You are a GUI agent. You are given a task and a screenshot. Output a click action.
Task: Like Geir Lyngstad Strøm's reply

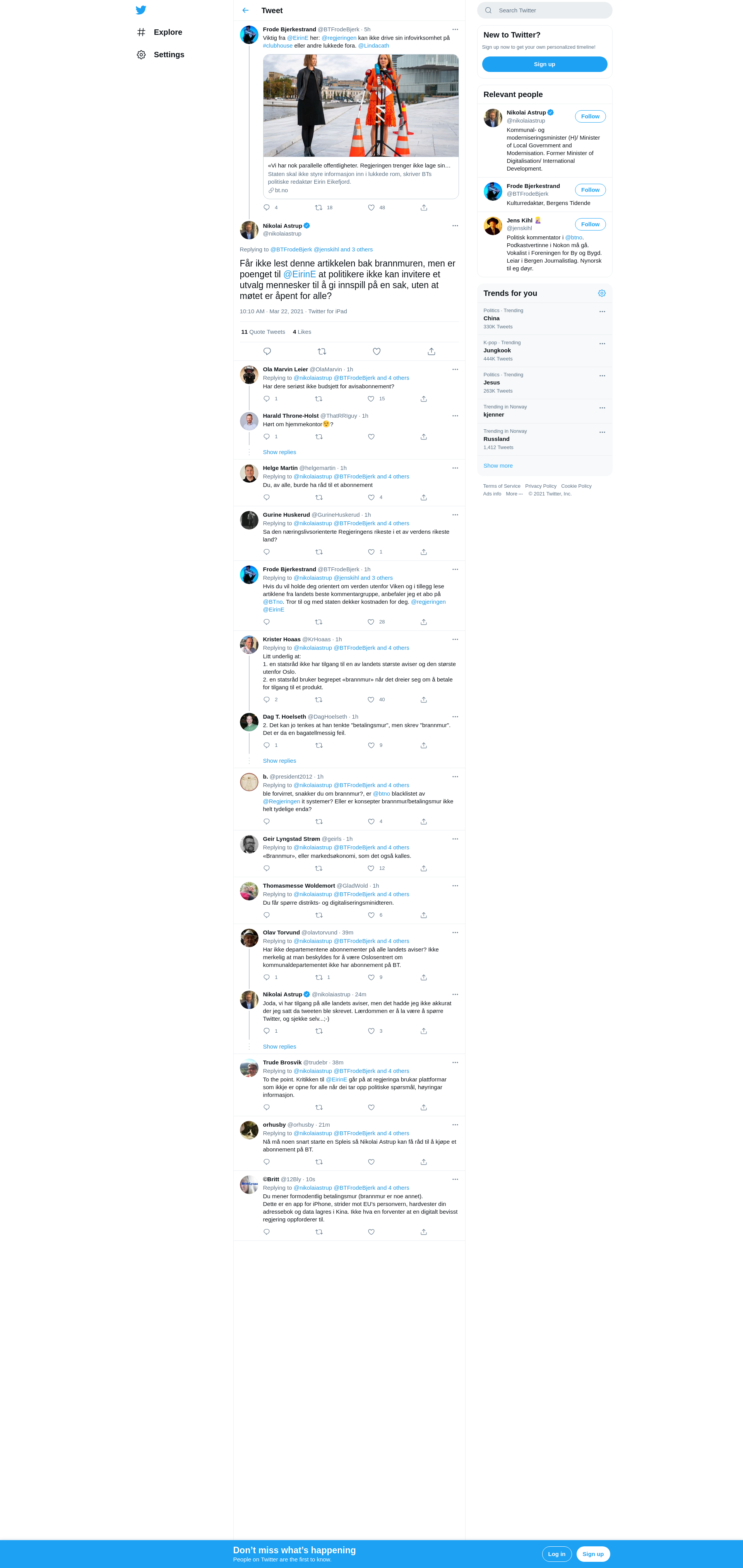point(371,869)
